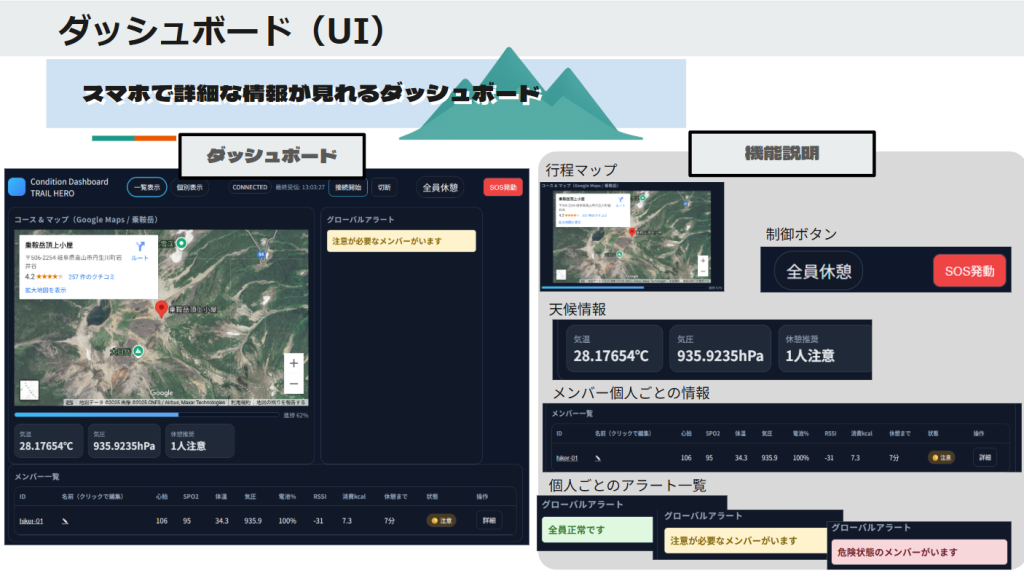Screen dimensions: 1024x581
Task: Click the CONNECTED status badge
Action: pos(249,187)
